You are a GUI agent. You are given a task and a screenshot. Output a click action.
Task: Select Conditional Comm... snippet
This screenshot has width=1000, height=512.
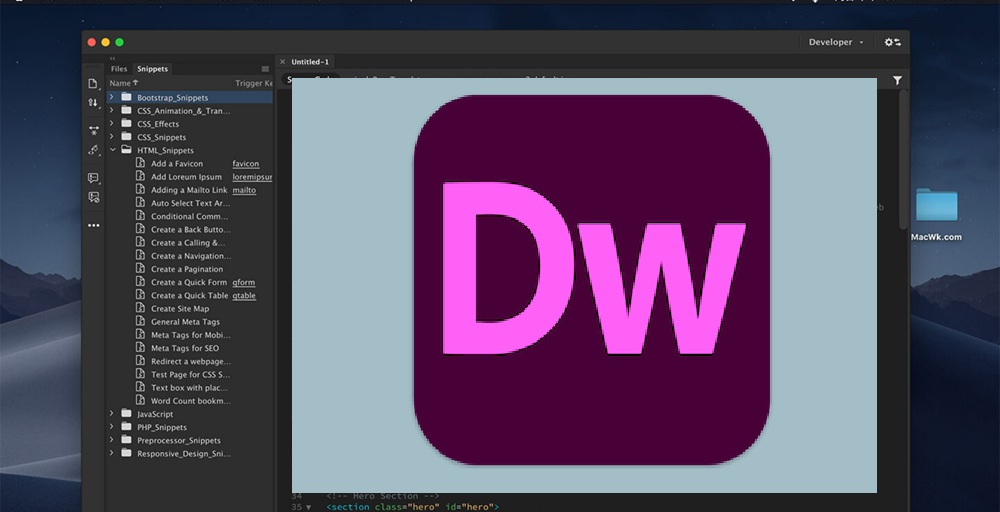[190, 216]
